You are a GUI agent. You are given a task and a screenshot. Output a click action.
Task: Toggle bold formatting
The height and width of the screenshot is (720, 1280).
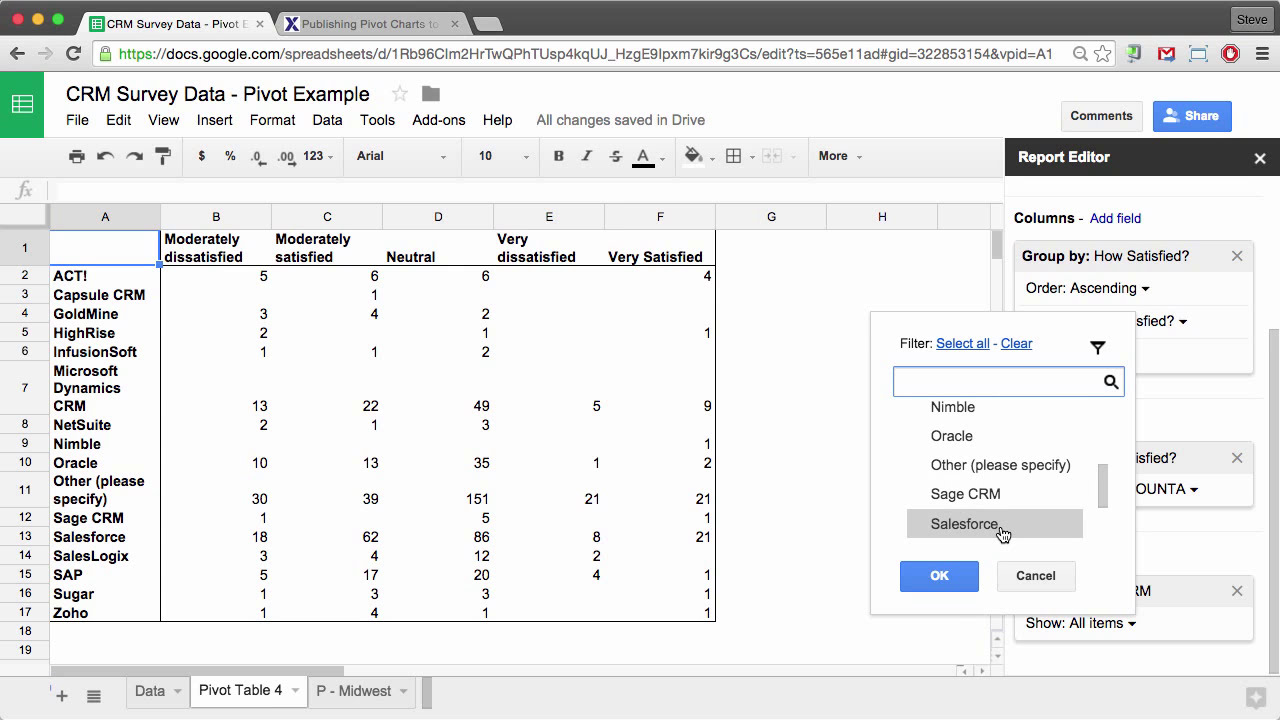click(x=559, y=156)
